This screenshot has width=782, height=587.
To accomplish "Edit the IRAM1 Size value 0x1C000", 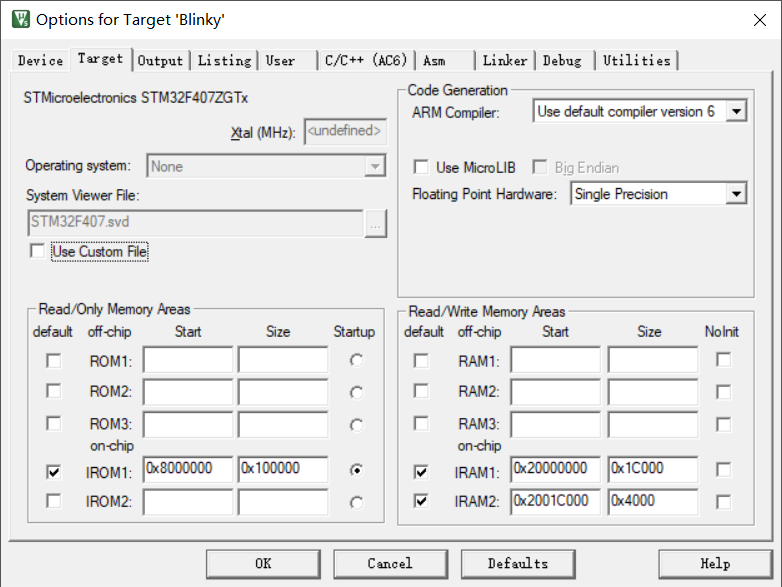I will 653,469.
